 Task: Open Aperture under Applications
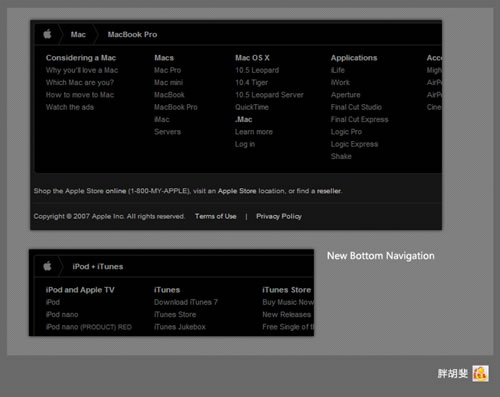click(x=346, y=95)
